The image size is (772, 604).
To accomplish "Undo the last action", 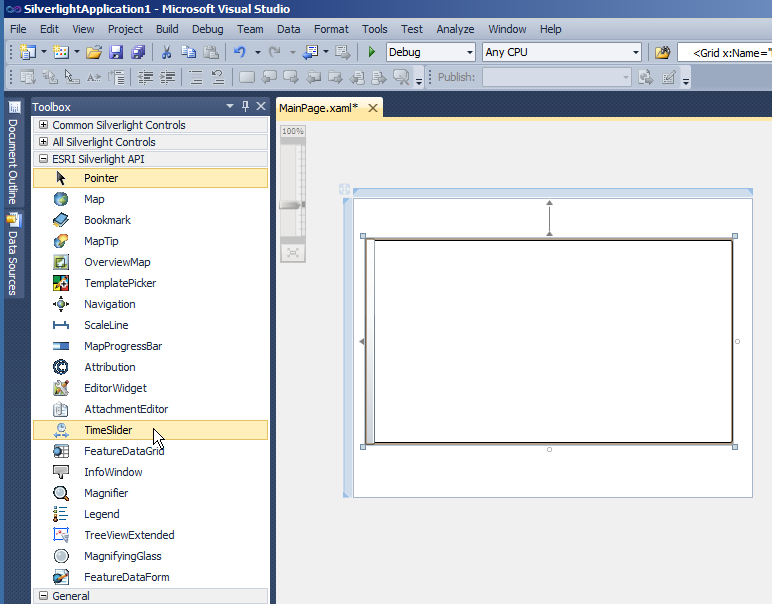I will pos(240,52).
